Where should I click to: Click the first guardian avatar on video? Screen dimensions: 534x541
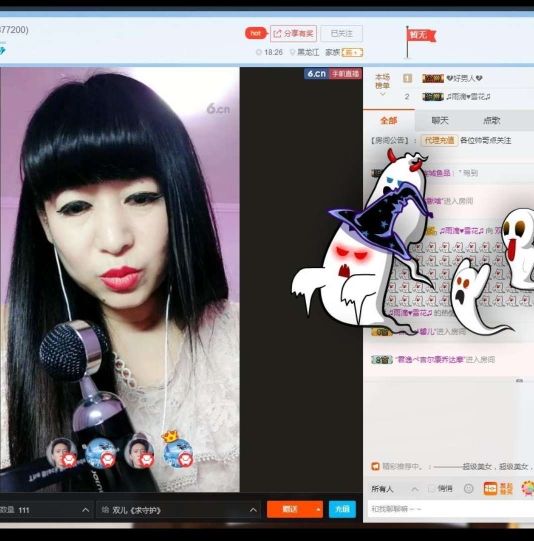62,452
